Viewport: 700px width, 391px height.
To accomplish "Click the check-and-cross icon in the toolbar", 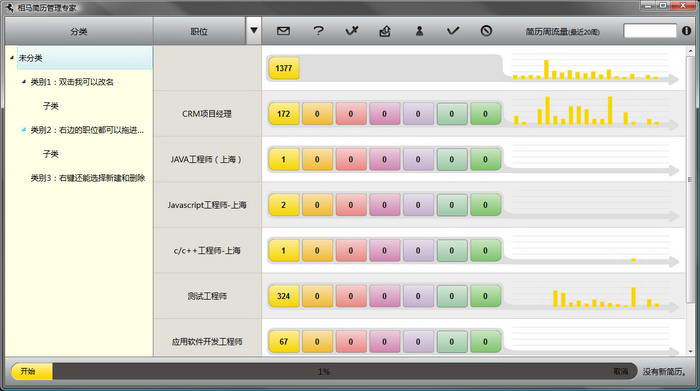I will point(352,31).
